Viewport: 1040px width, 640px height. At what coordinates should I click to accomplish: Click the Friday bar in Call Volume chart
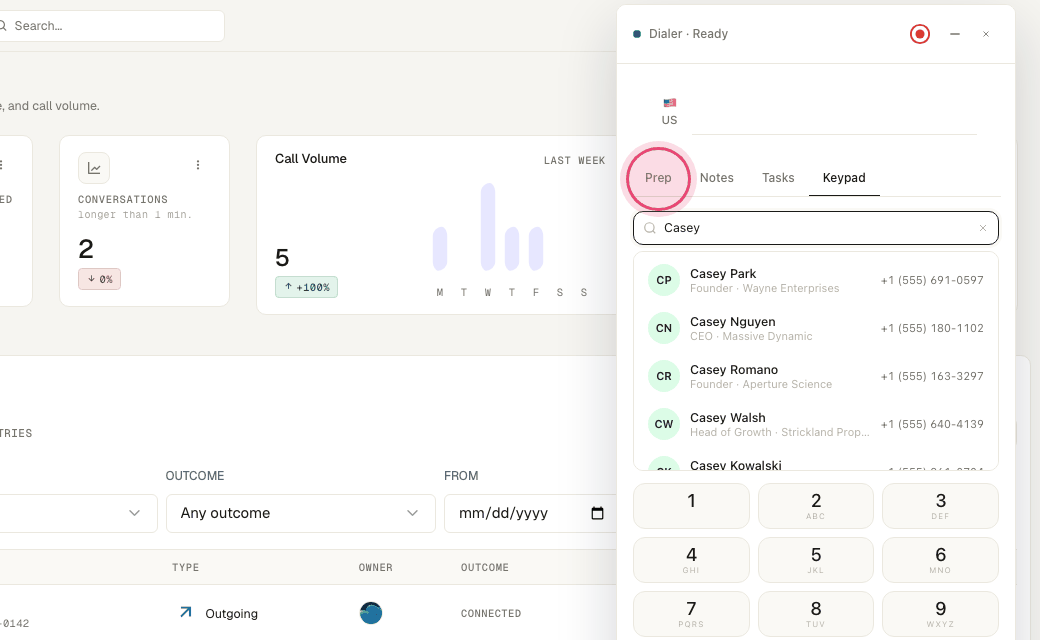point(536,249)
